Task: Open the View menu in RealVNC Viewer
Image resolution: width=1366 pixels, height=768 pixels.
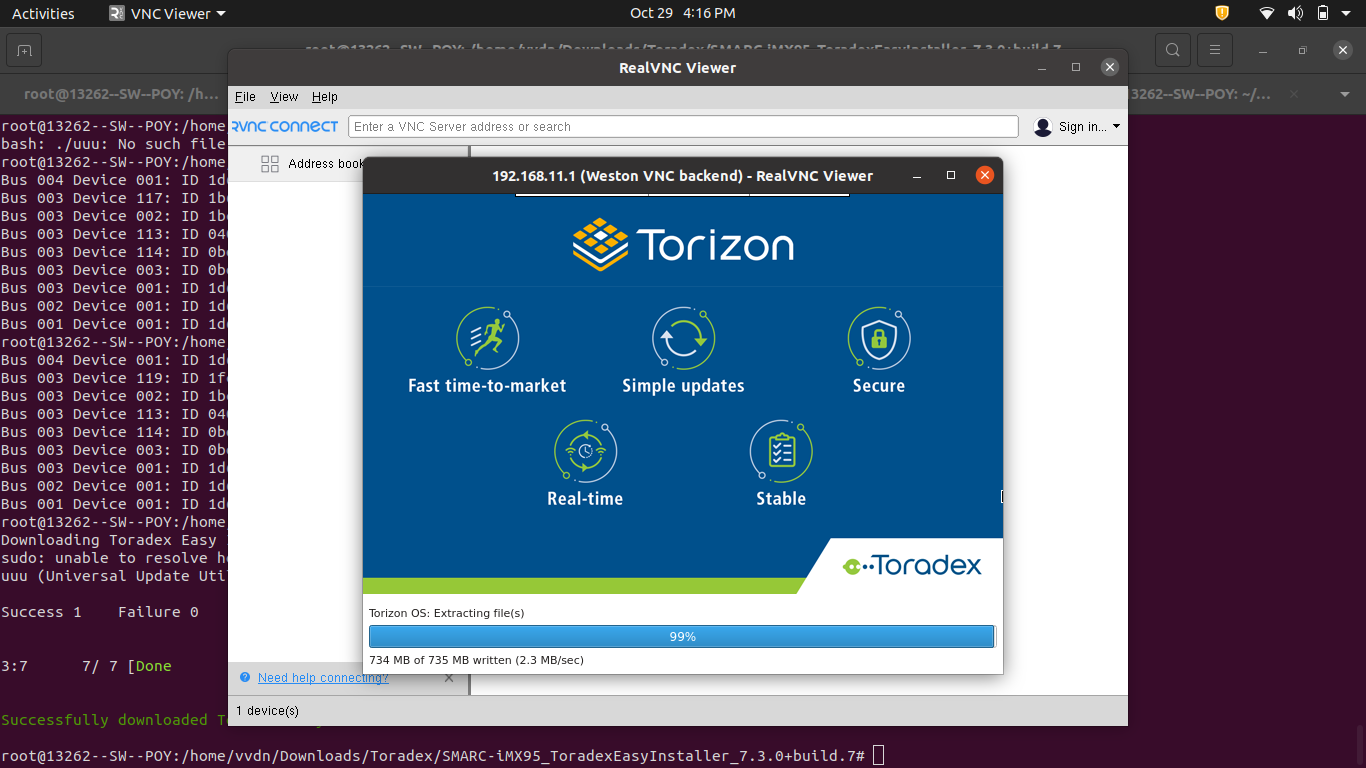Action: 284,97
